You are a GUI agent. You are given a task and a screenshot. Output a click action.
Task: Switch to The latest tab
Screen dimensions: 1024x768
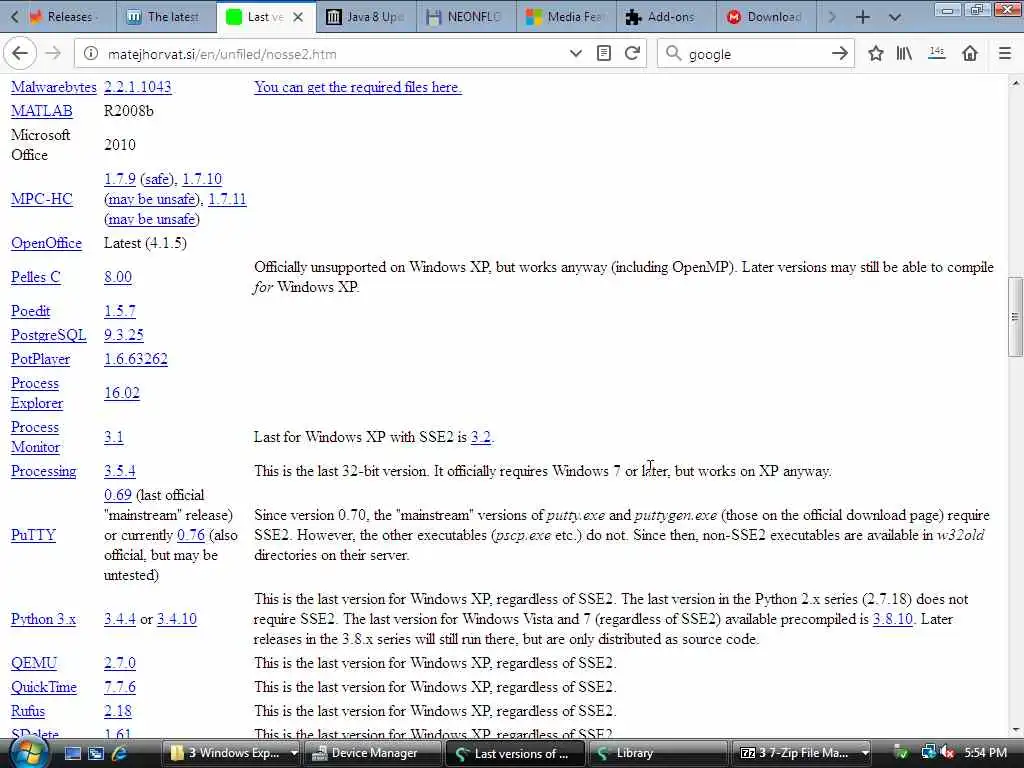(167, 17)
